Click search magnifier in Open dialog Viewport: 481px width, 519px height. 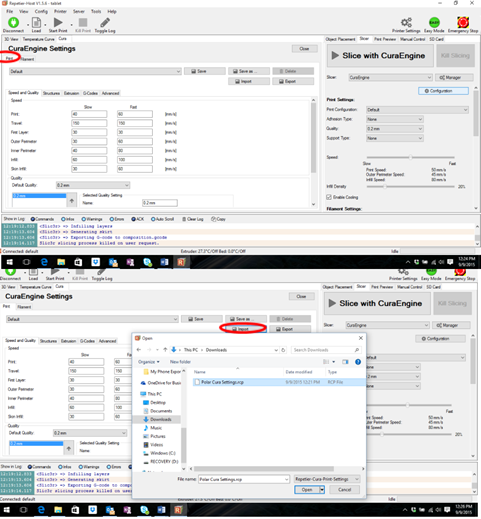tap(357, 350)
